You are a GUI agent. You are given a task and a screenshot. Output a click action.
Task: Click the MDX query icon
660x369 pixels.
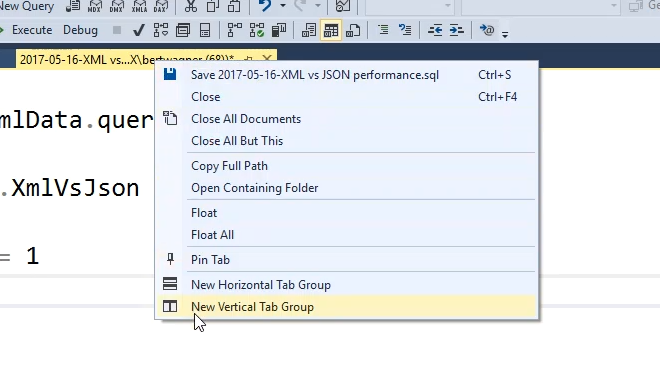(95, 6)
